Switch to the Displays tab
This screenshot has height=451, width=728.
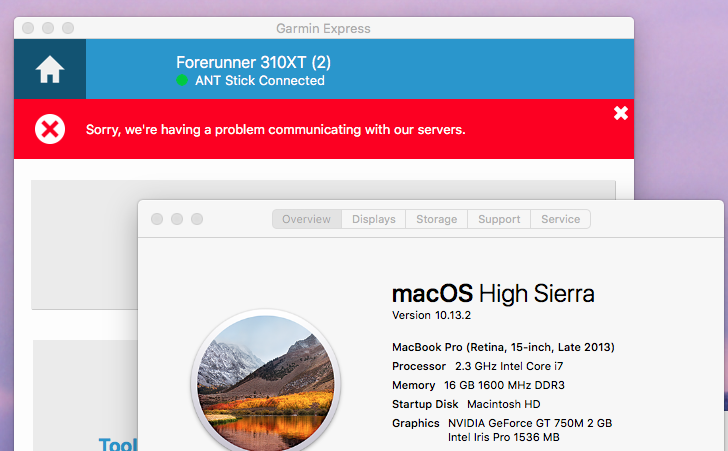point(374,219)
